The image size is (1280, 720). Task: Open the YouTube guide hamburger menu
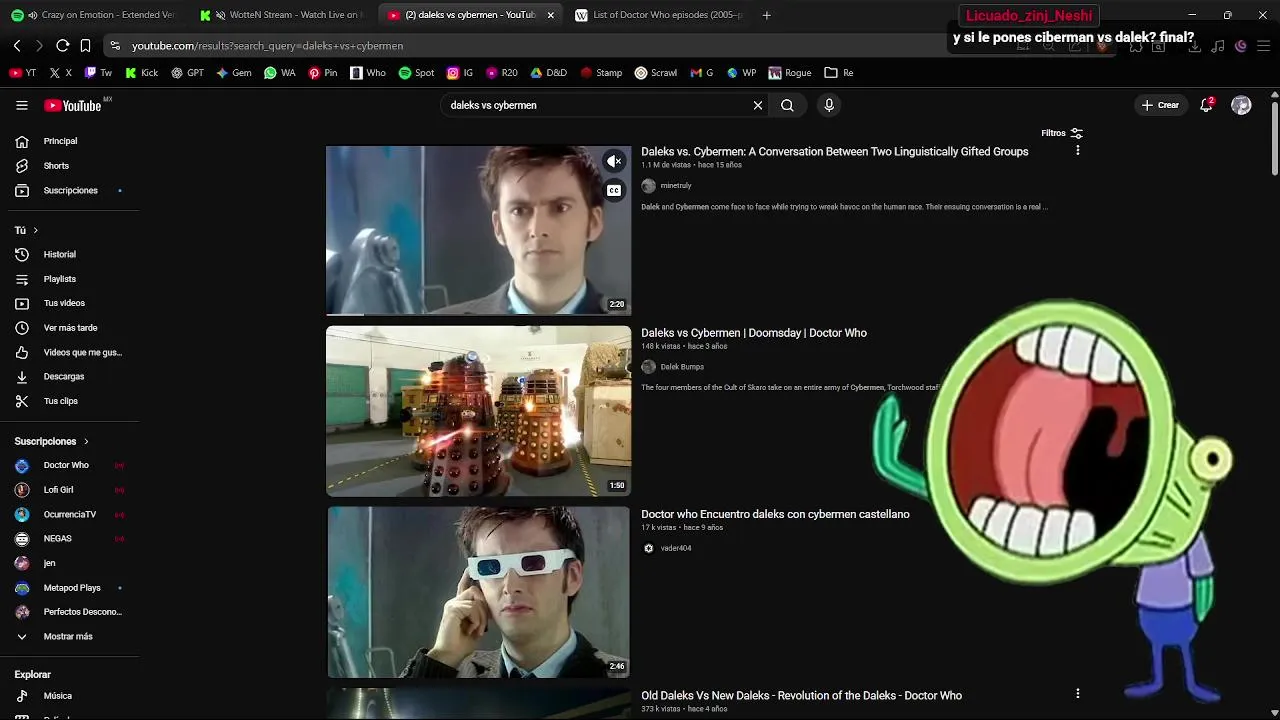point(22,105)
